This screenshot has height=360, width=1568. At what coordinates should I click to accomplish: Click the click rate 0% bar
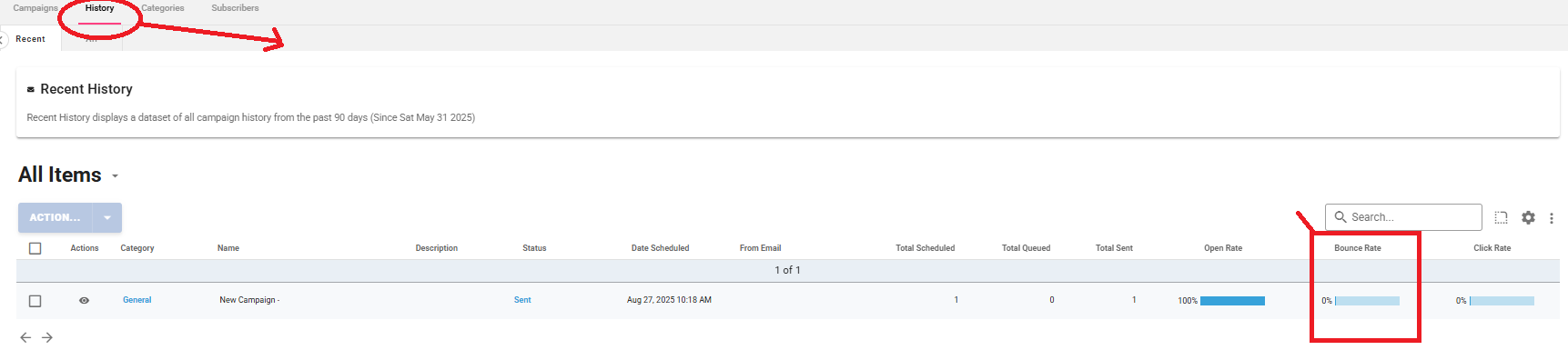click(1502, 301)
